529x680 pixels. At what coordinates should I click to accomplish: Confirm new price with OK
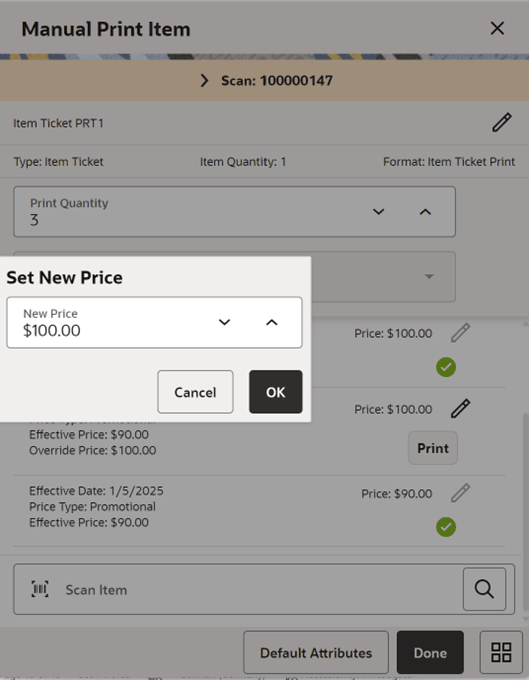pos(276,392)
